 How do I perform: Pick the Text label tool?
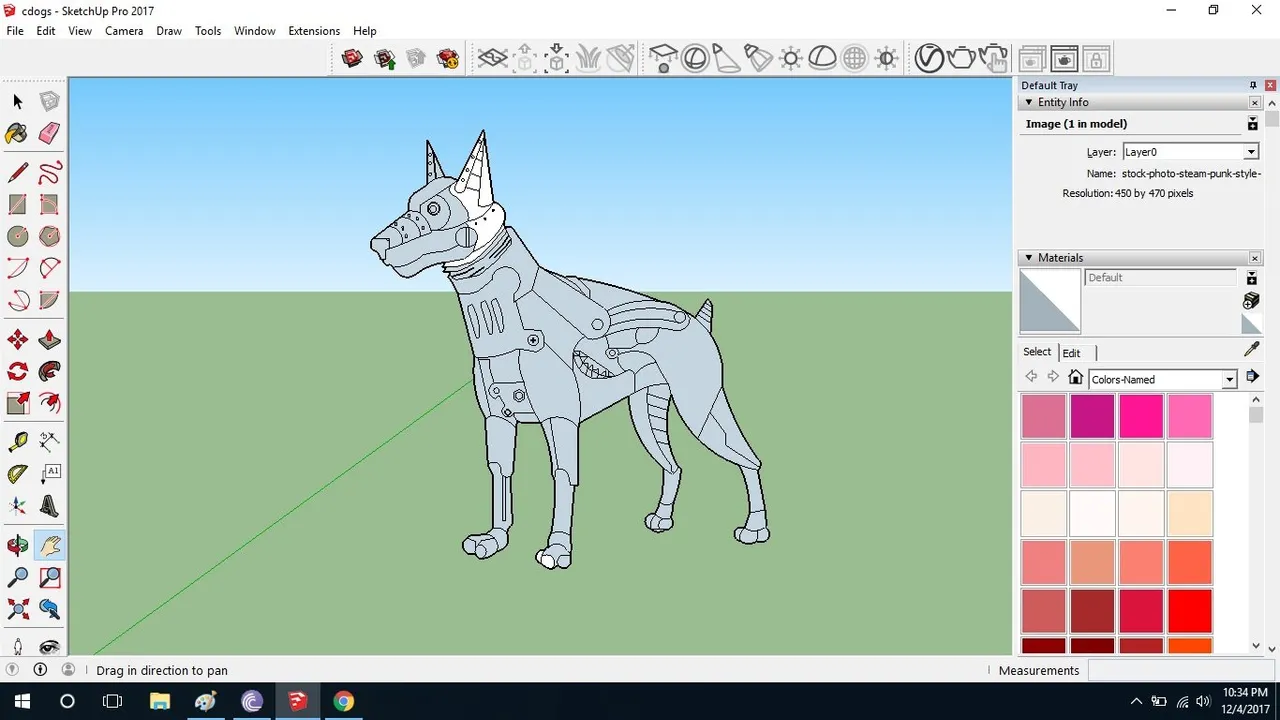click(x=49, y=474)
